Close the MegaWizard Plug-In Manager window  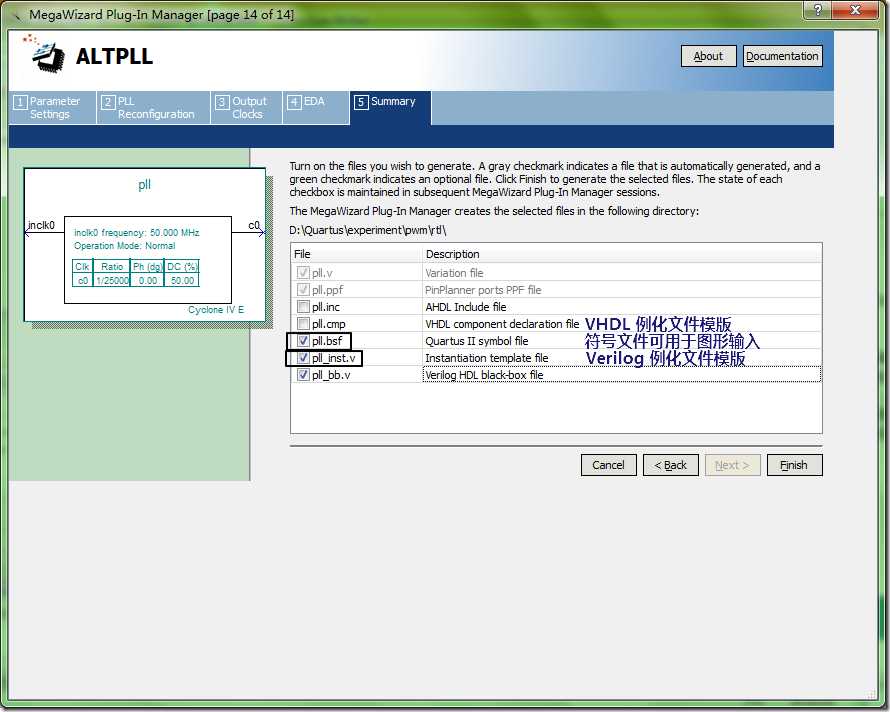point(855,10)
